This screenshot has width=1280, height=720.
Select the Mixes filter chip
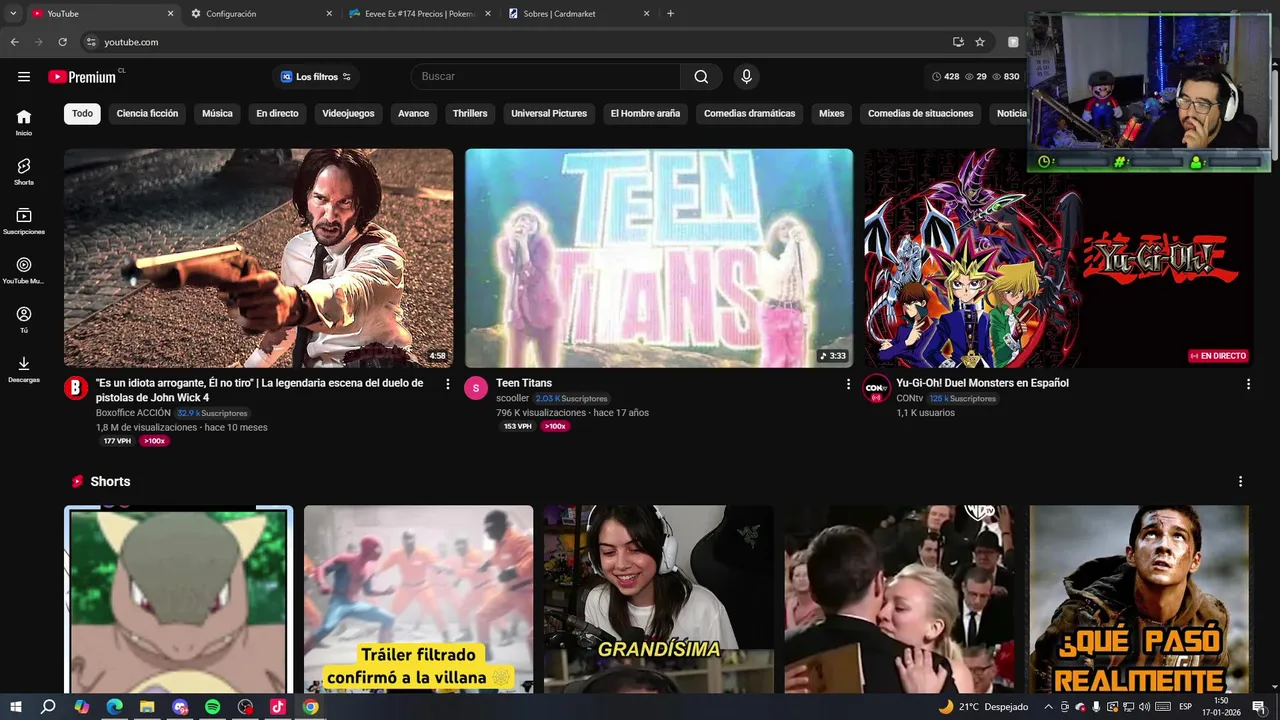point(832,113)
